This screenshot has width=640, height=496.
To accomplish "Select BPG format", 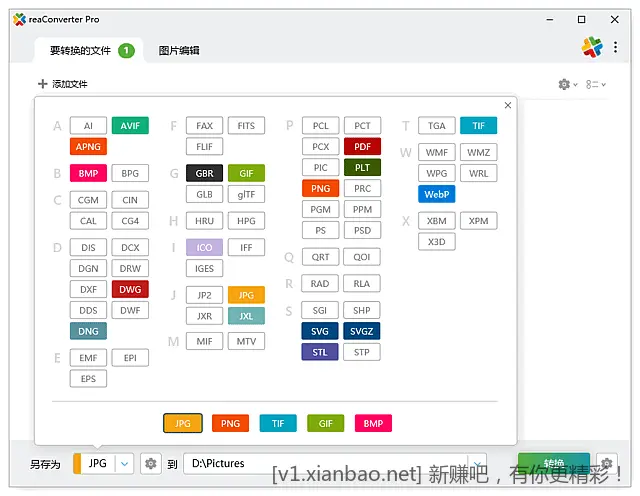I will click(130, 173).
